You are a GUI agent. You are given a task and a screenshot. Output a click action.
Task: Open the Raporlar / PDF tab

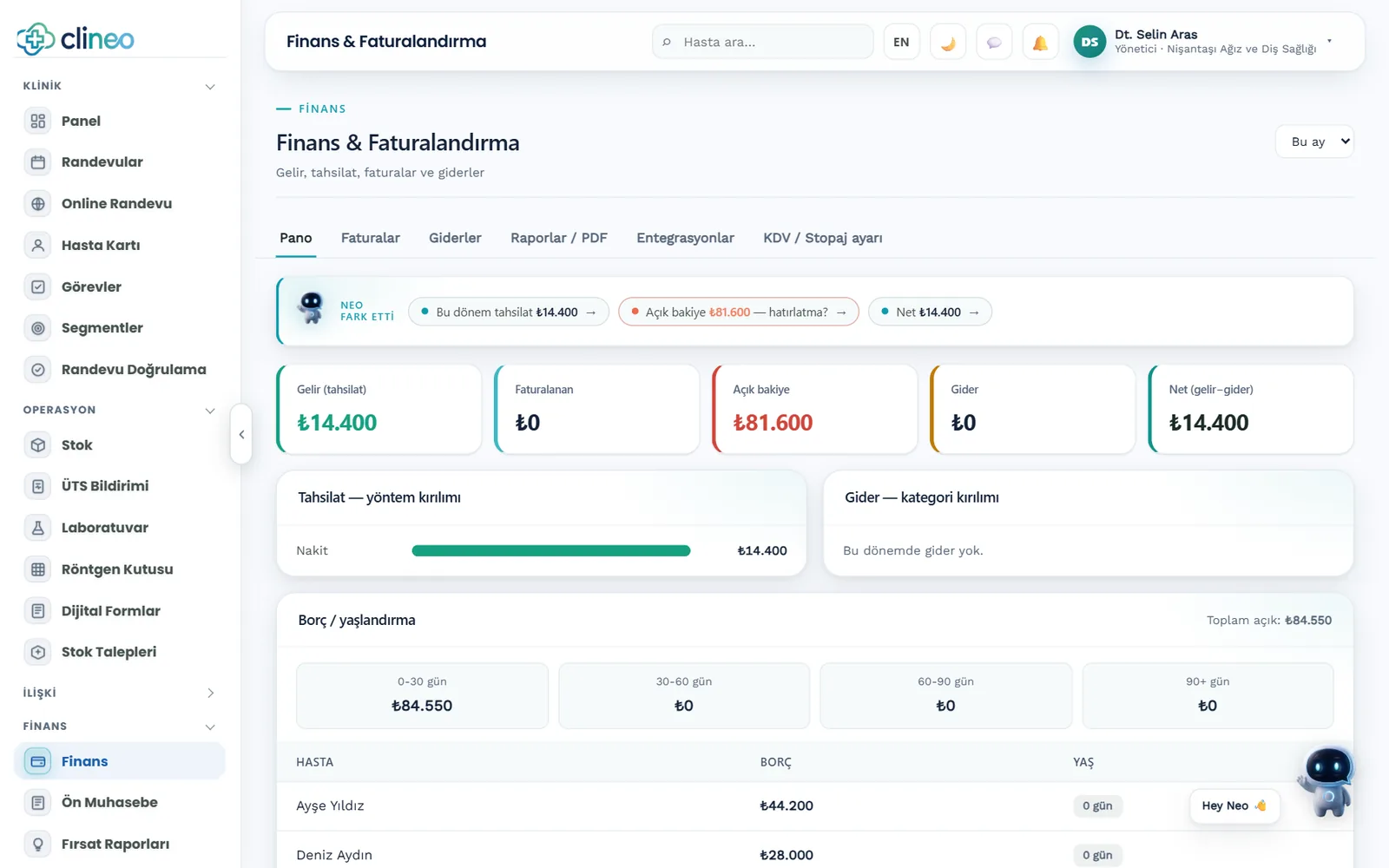tap(559, 238)
